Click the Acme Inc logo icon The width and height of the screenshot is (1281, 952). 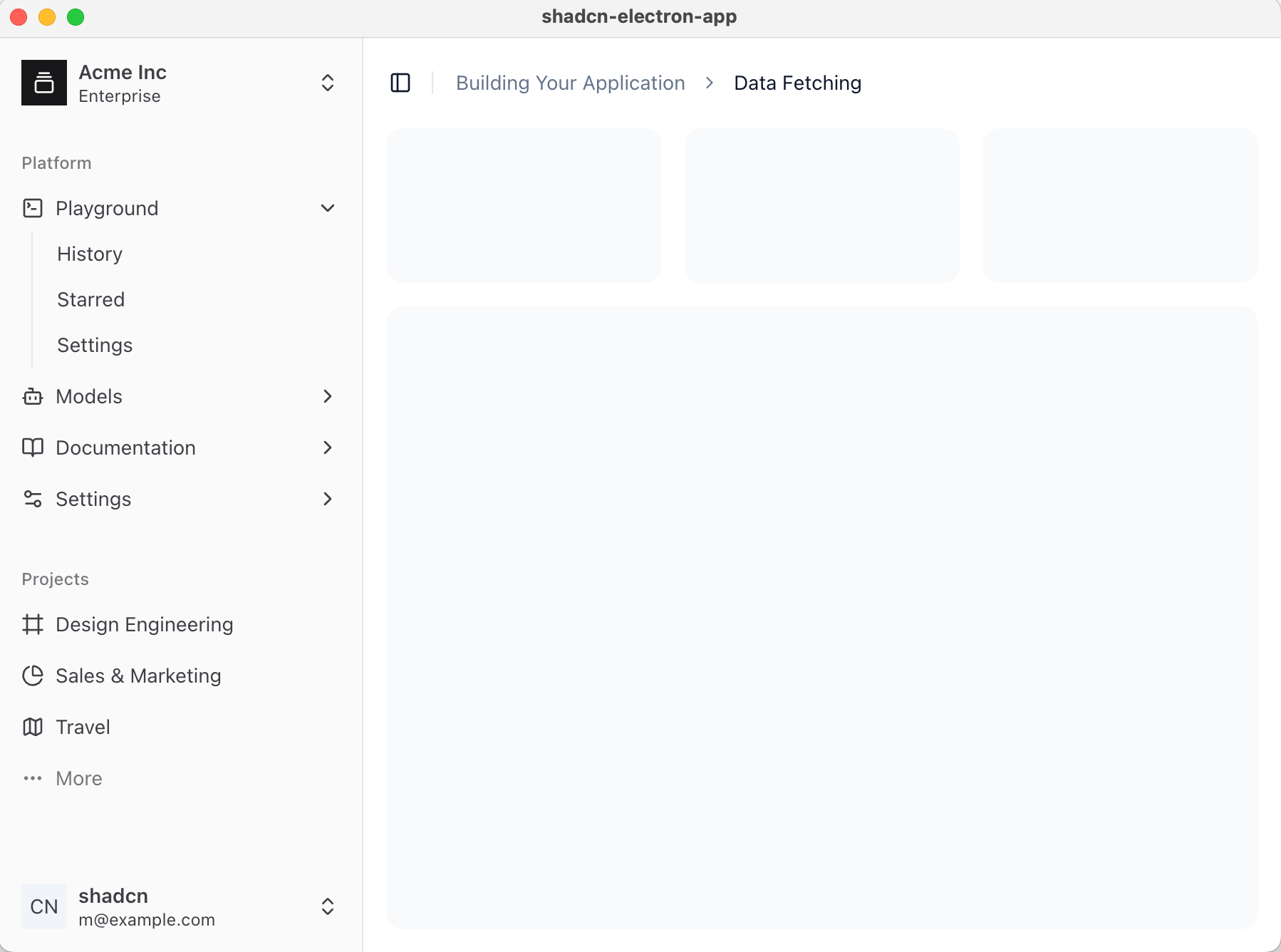click(x=44, y=83)
